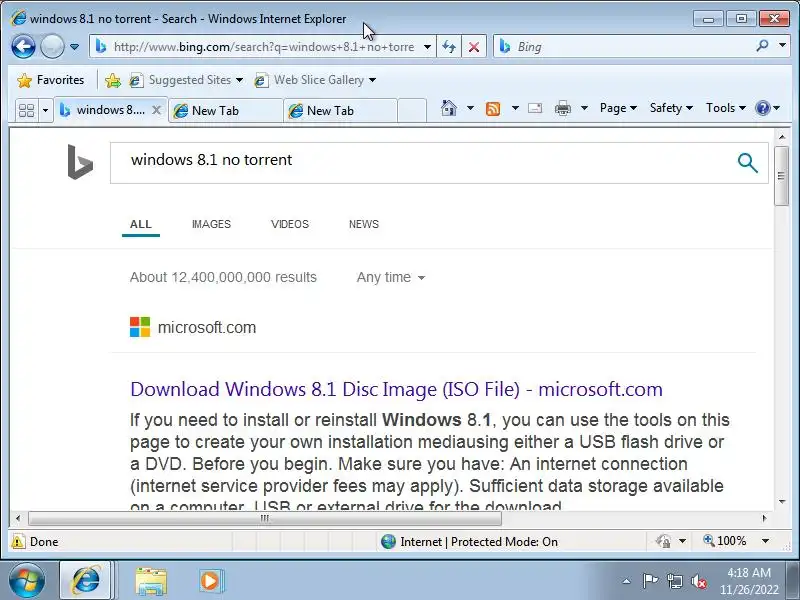Switch to the second New Tab
This screenshot has height=600, width=800.
pyautogui.click(x=340, y=111)
